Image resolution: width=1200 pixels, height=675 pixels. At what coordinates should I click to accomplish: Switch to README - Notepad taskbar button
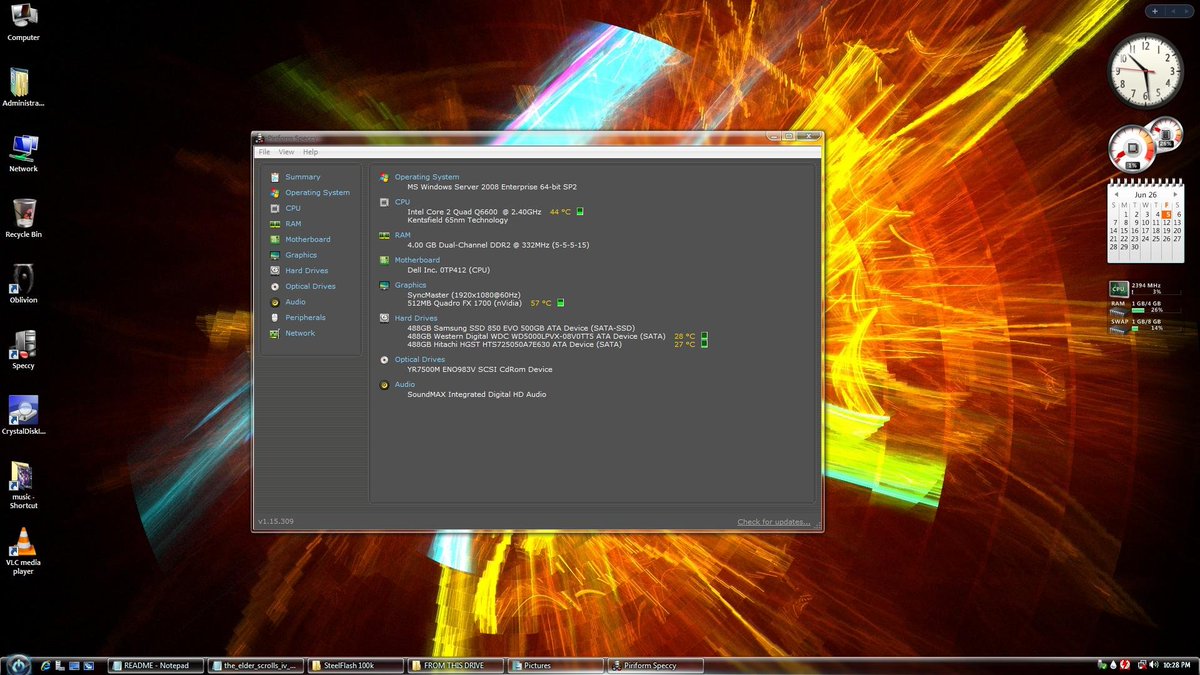[x=155, y=665]
